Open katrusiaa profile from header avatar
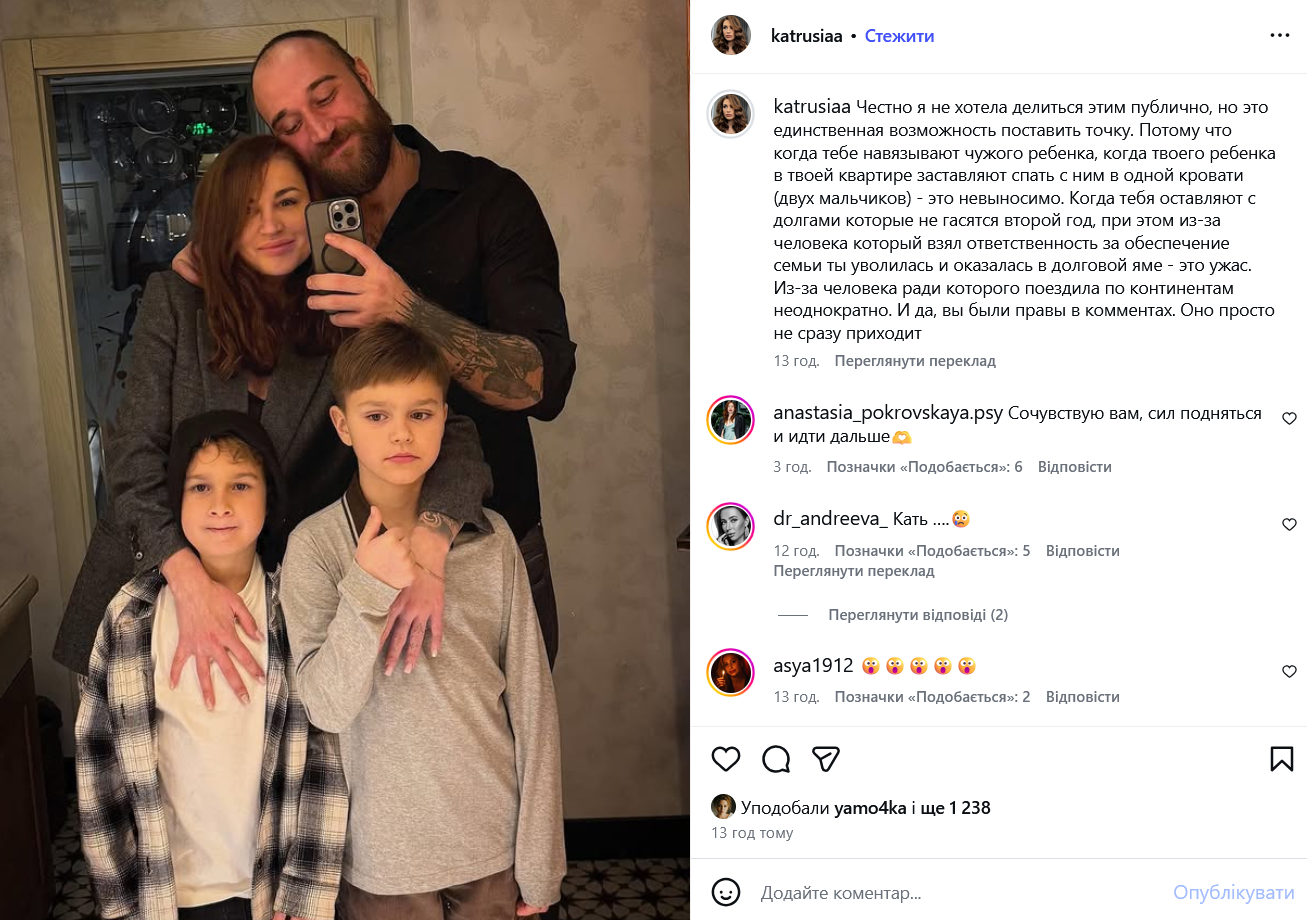 pyautogui.click(x=731, y=35)
